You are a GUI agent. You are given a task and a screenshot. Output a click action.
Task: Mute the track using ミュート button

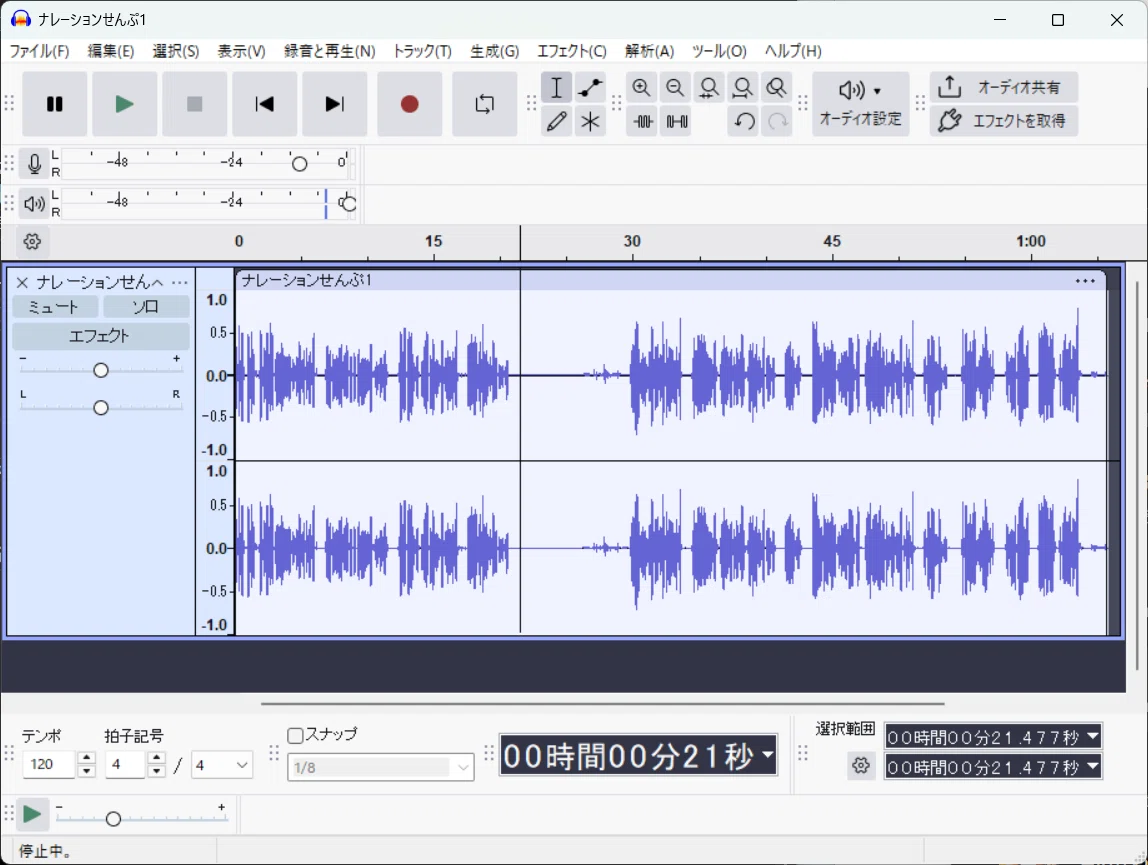[54, 307]
